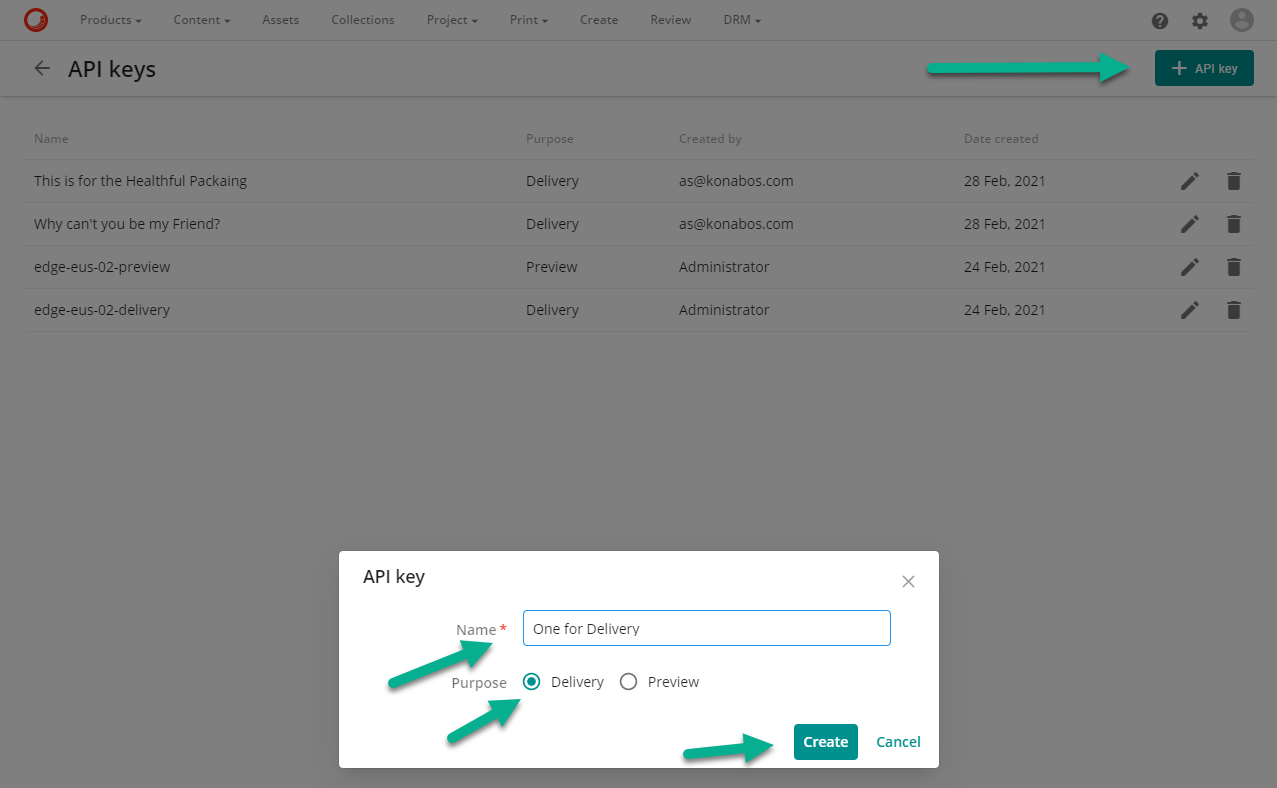This screenshot has height=788, width=1277.
Task: Open the help question-mark icon
Action: 1160,21
